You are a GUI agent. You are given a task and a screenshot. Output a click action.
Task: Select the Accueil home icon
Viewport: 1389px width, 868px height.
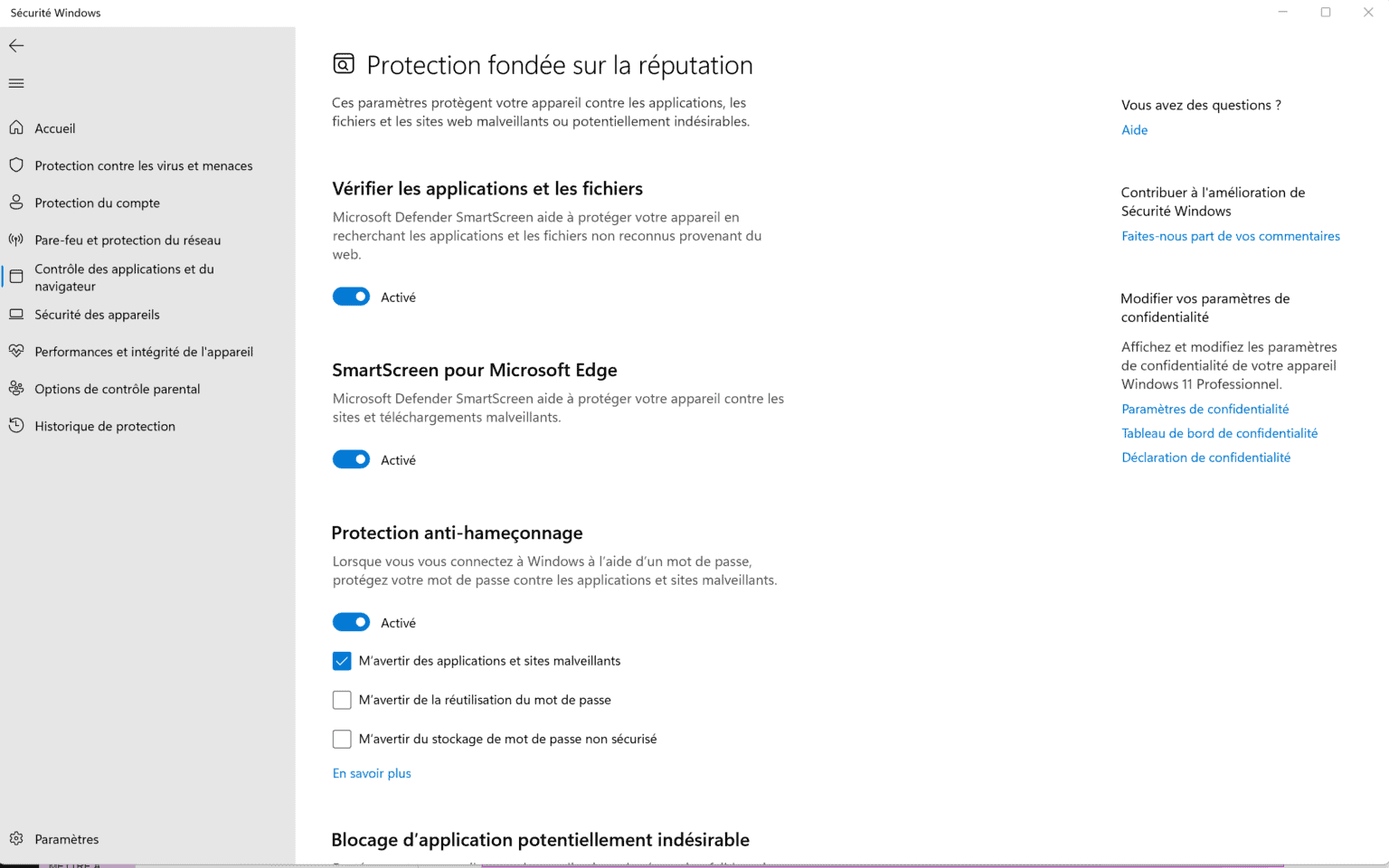tap(17, 127)
